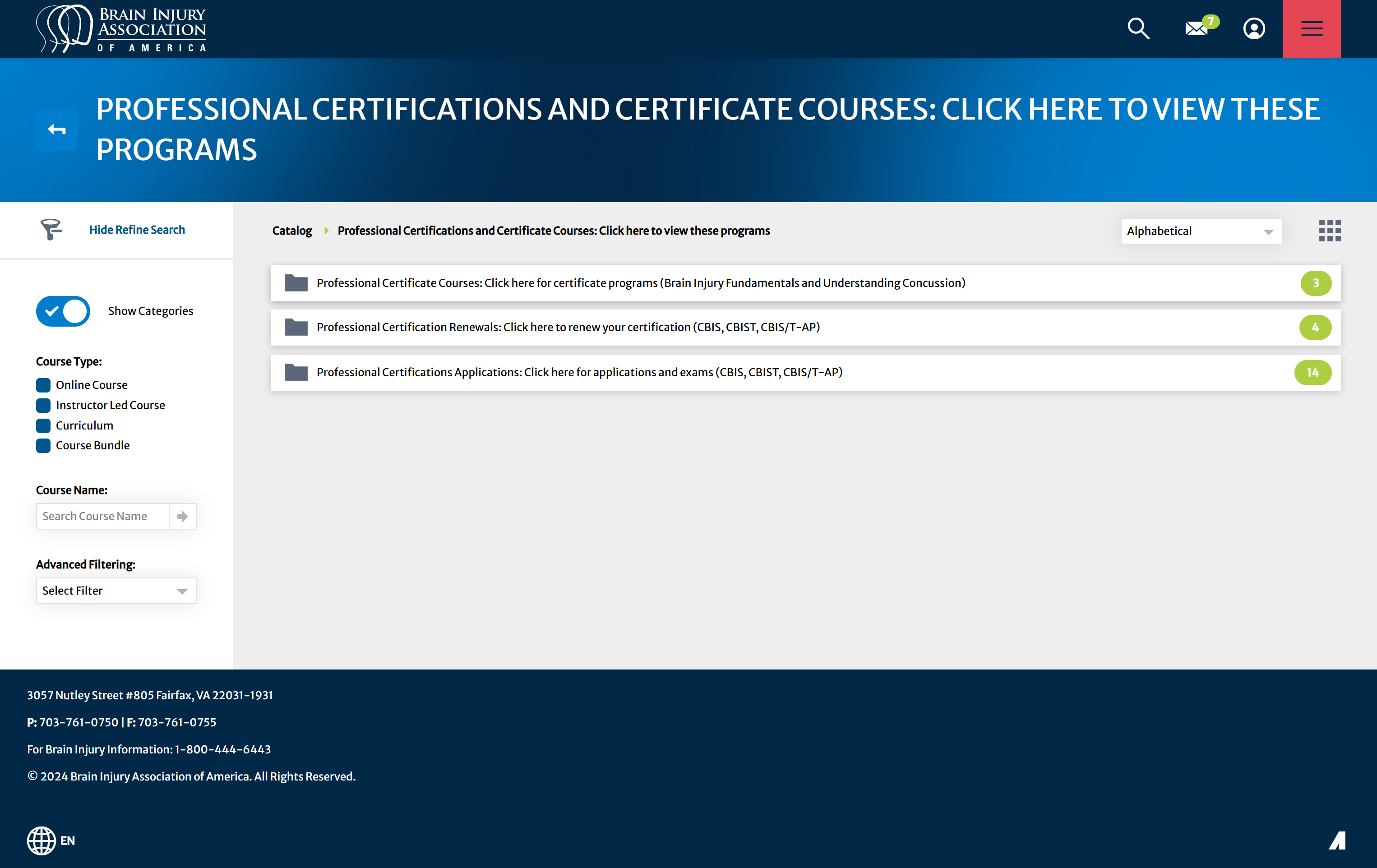This screenshot has width=1377, height=868.
Task: Click the Catalog breadcrumb link
Action: tap(291, 231)
